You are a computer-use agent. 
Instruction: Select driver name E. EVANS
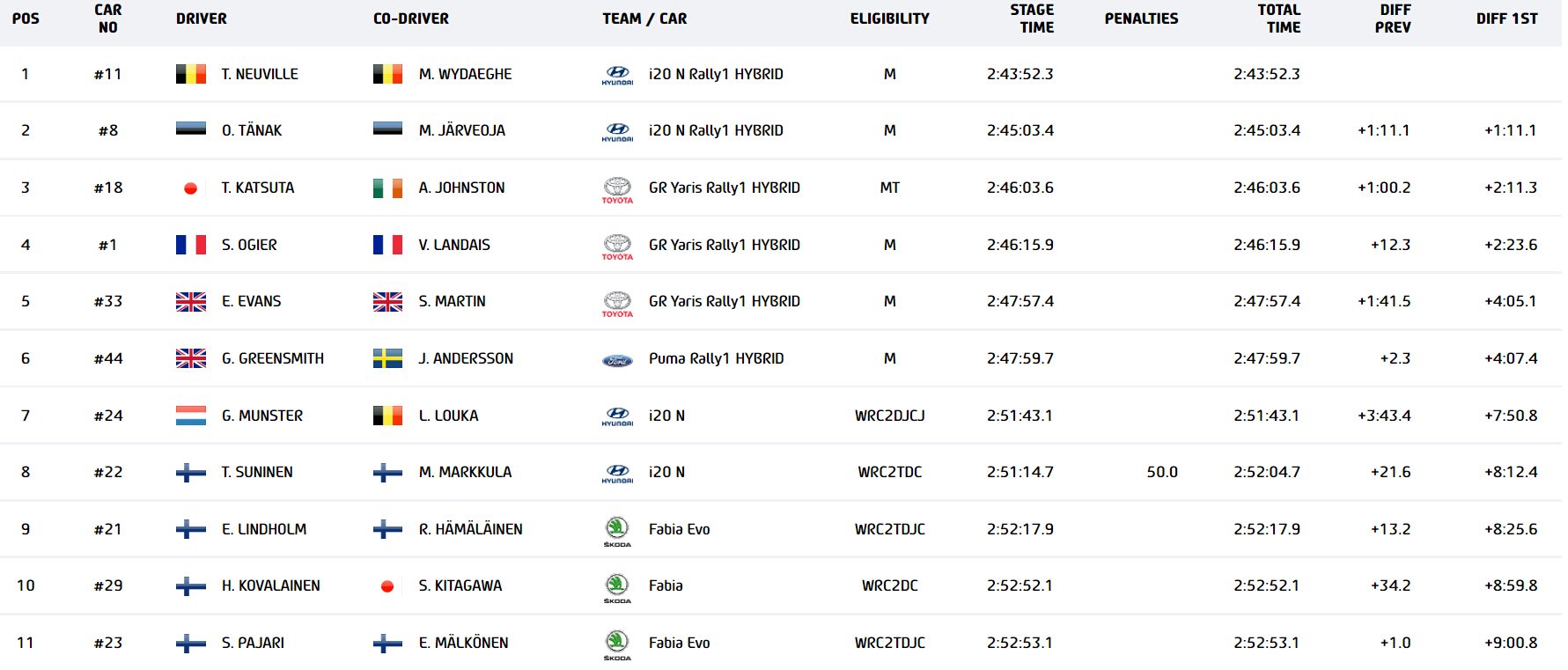(252, 301)
